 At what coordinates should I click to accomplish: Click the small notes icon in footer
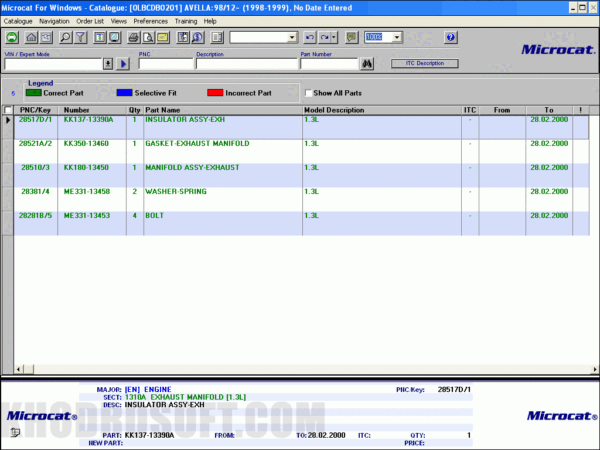pos(15,432)
